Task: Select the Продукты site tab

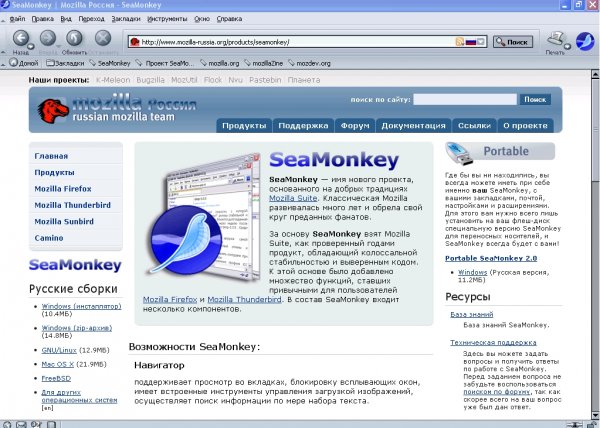Action: coord(244,125)
